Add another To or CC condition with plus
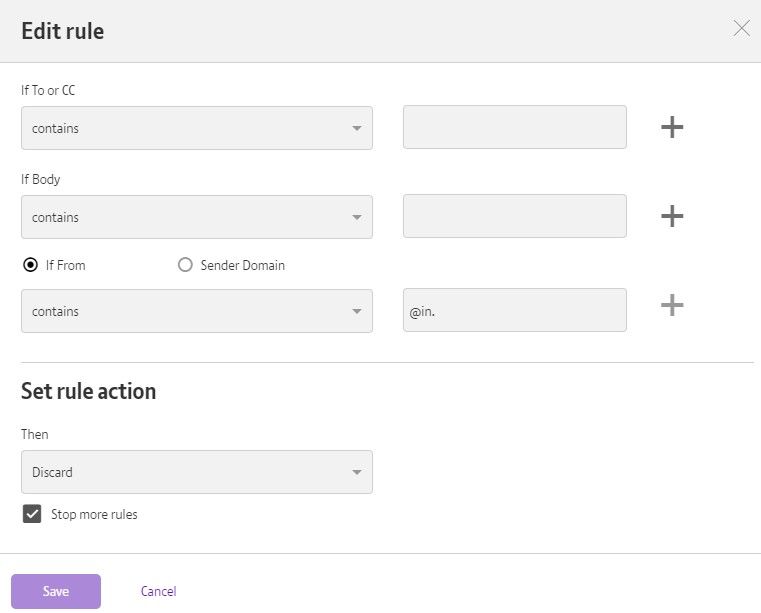The height and width of the screenshot is (613, 761). [x=672, y=127]
